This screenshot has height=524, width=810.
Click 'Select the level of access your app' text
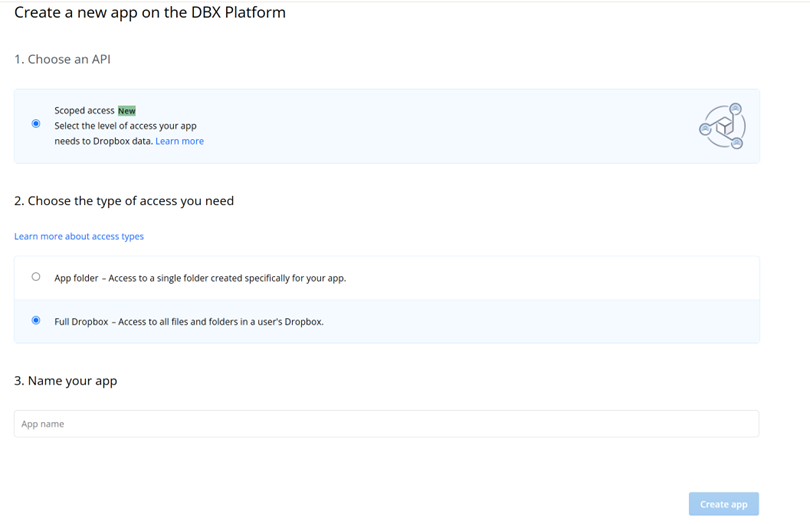click(126, 126)
